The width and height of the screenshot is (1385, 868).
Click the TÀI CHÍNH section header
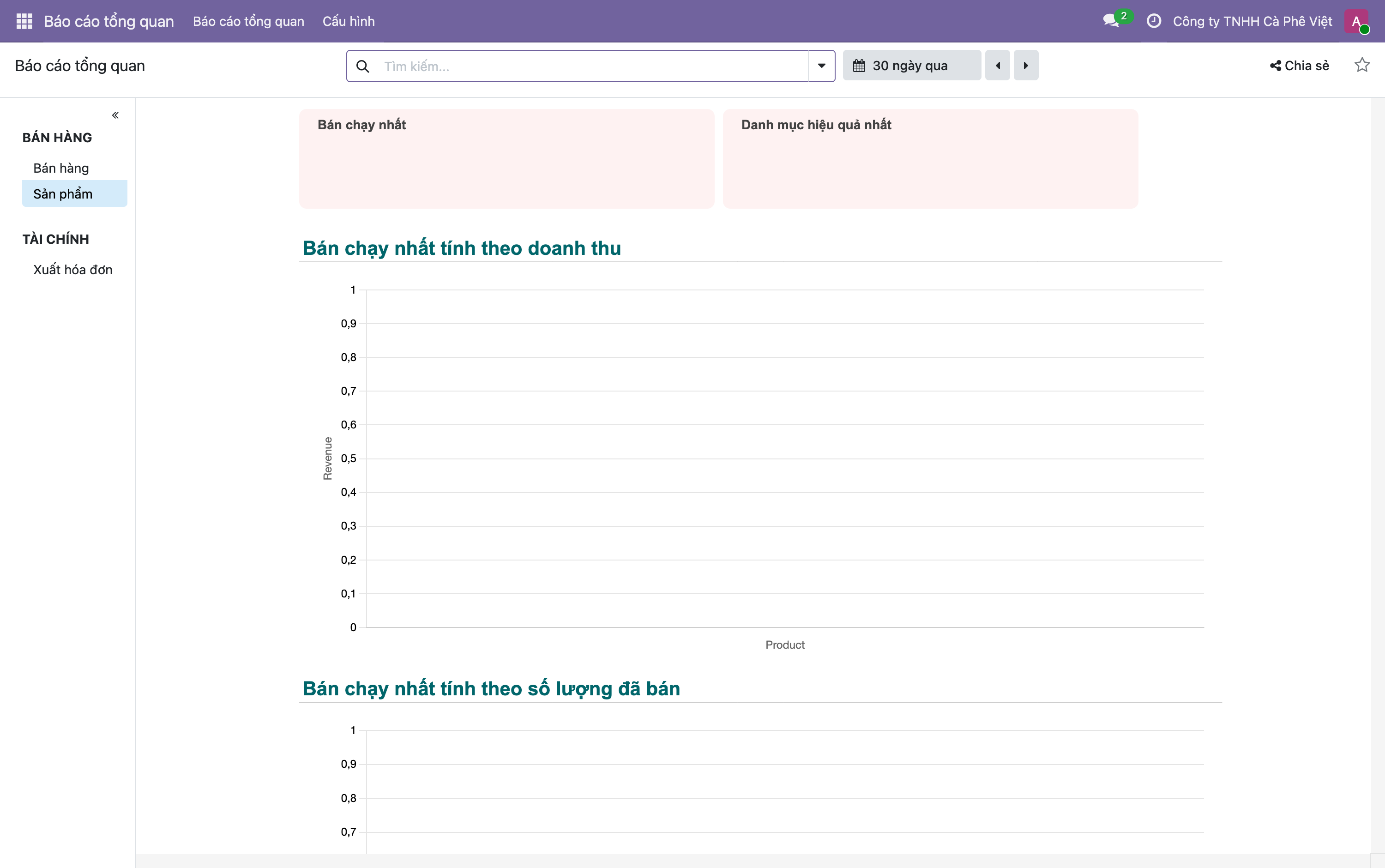tap(56, 239)
